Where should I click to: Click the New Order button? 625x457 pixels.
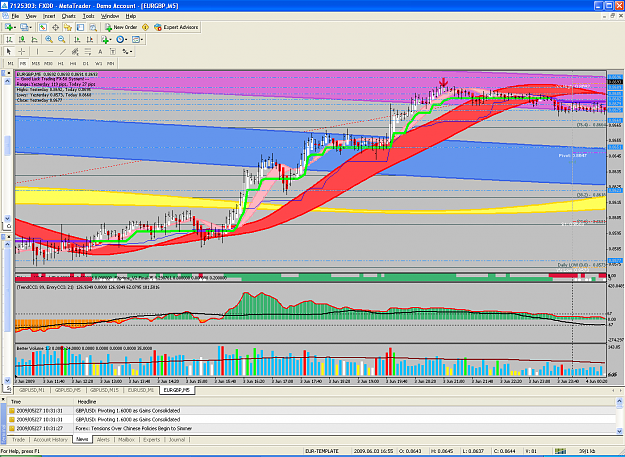(121, 27)
